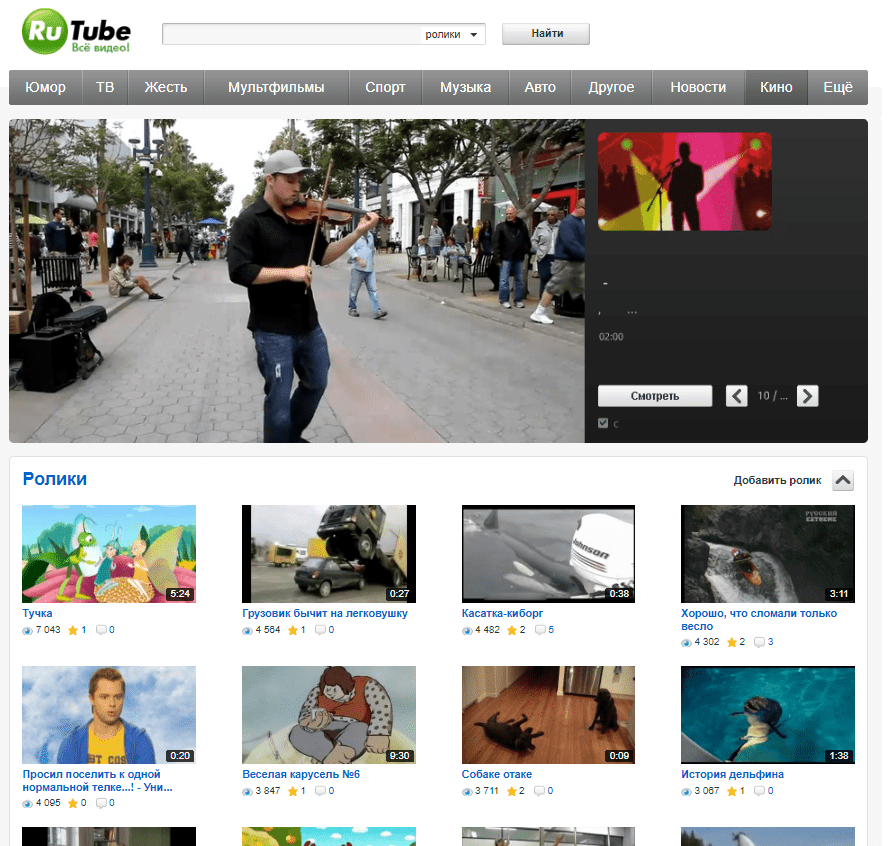Open the 'Тучка' video title link

tap(37, 613)
